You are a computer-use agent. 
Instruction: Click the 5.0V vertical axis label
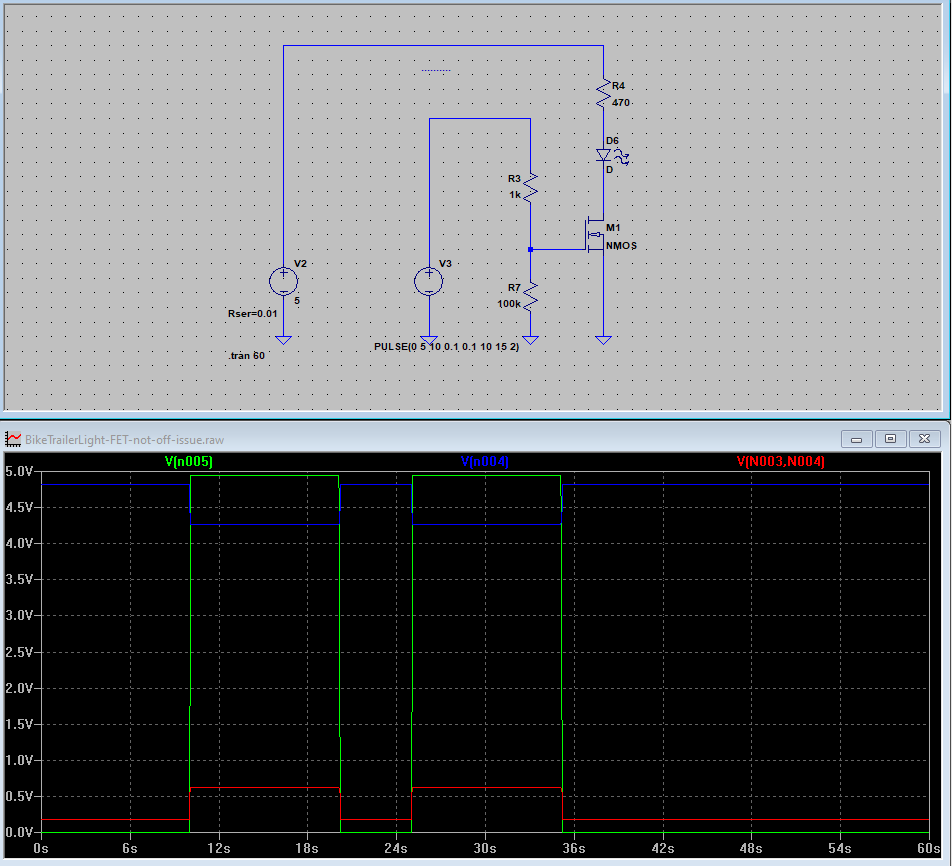18,471
